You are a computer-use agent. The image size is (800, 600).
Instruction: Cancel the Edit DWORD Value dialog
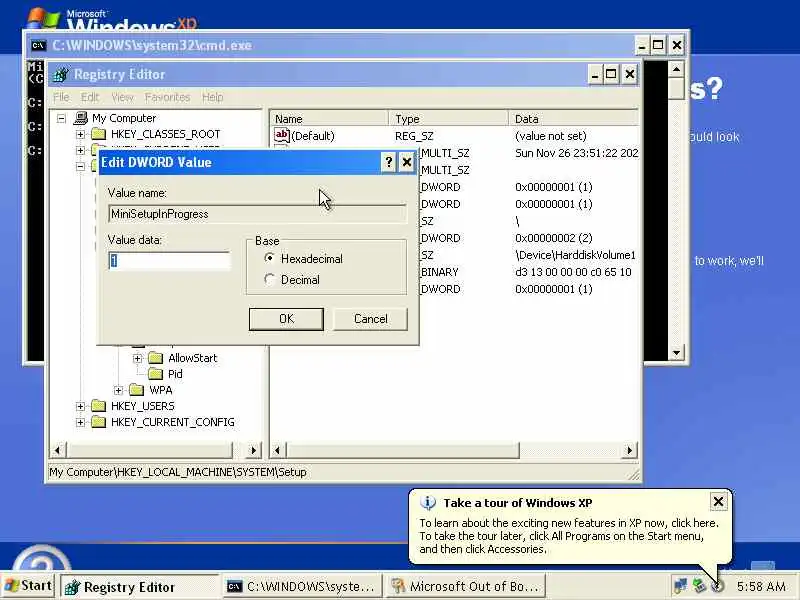click(x=370, y=319)
